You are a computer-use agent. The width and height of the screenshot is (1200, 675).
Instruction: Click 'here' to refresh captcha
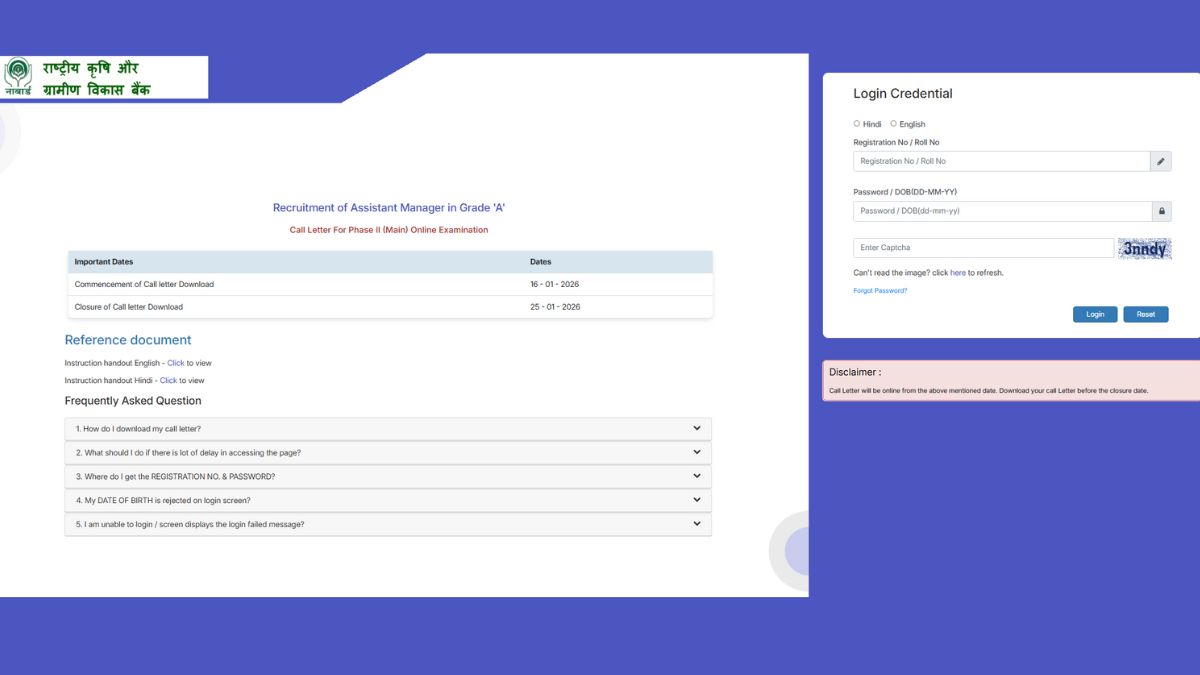point(957,273)
